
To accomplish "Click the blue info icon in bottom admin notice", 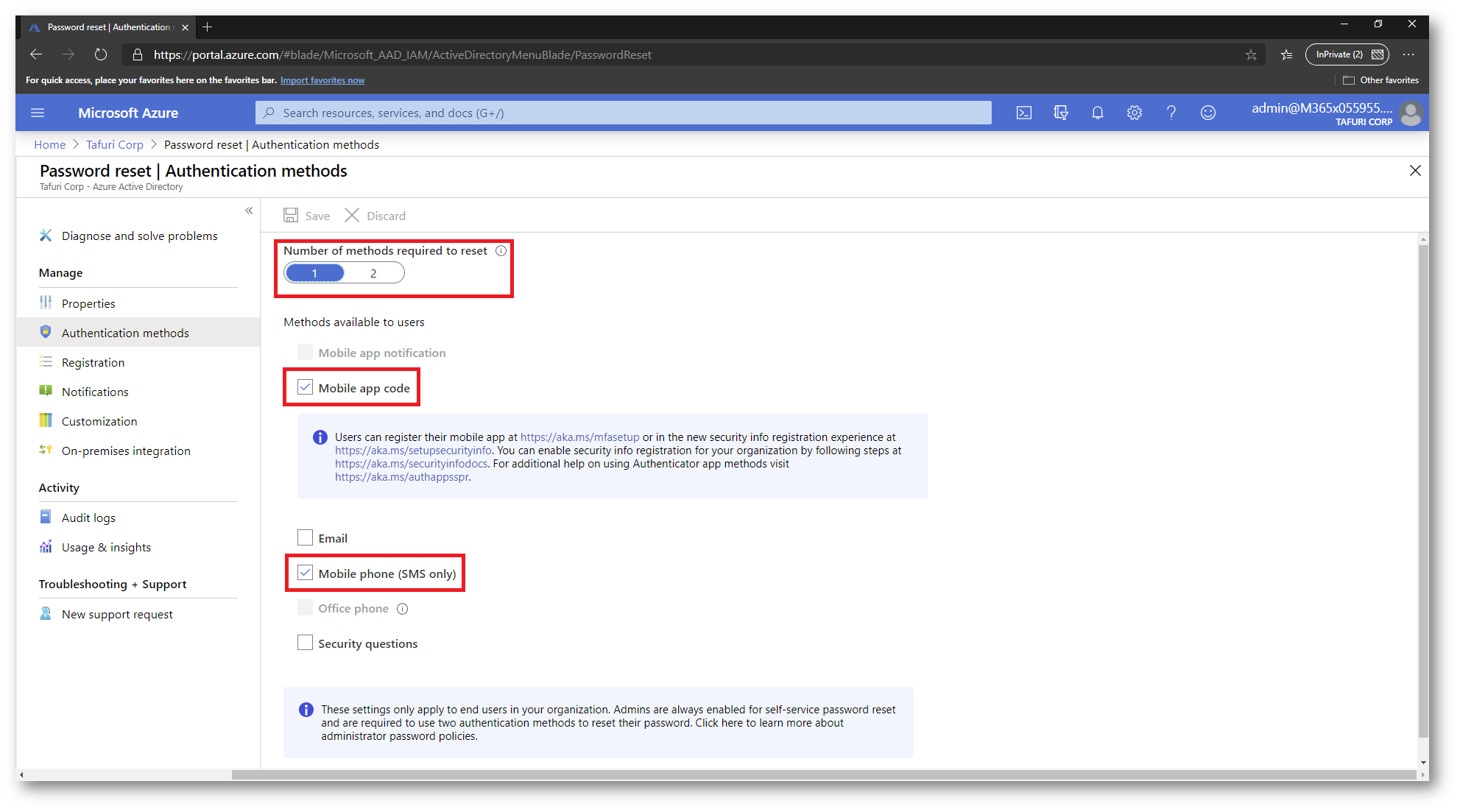I will point(306,710).
